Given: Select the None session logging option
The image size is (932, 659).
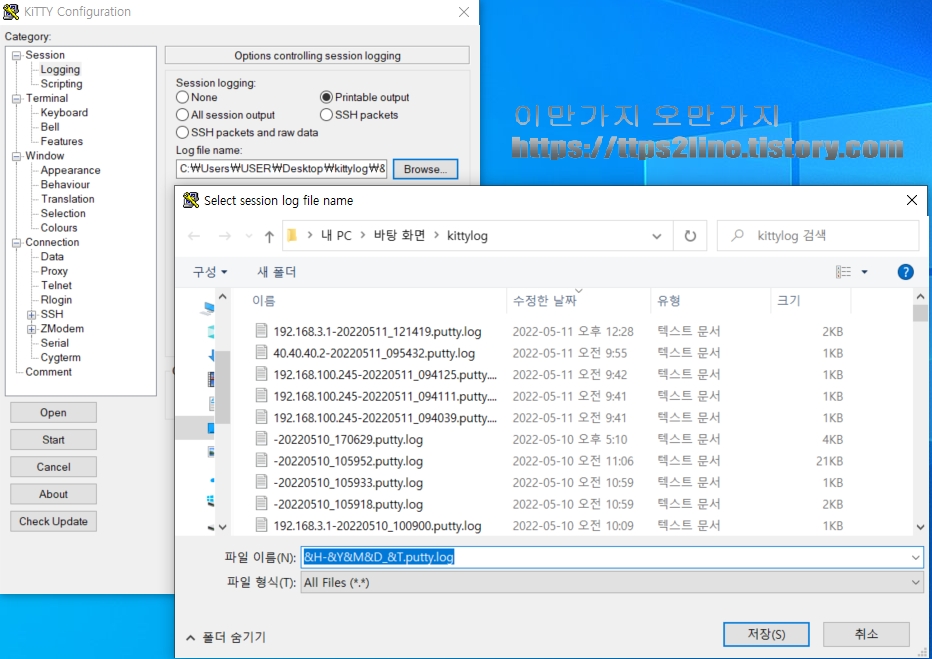Looking at the screenshot, I should click(x=182, y=97).
